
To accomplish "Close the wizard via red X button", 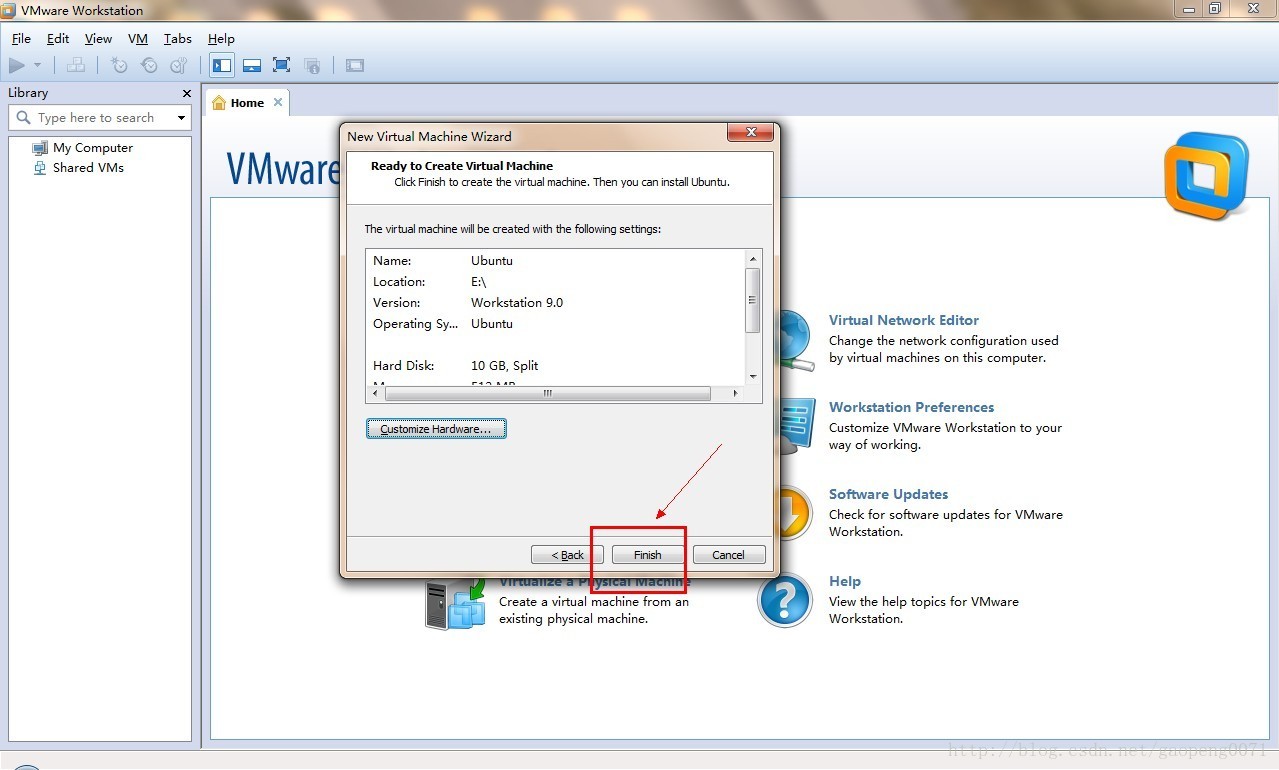I will 749,133.
